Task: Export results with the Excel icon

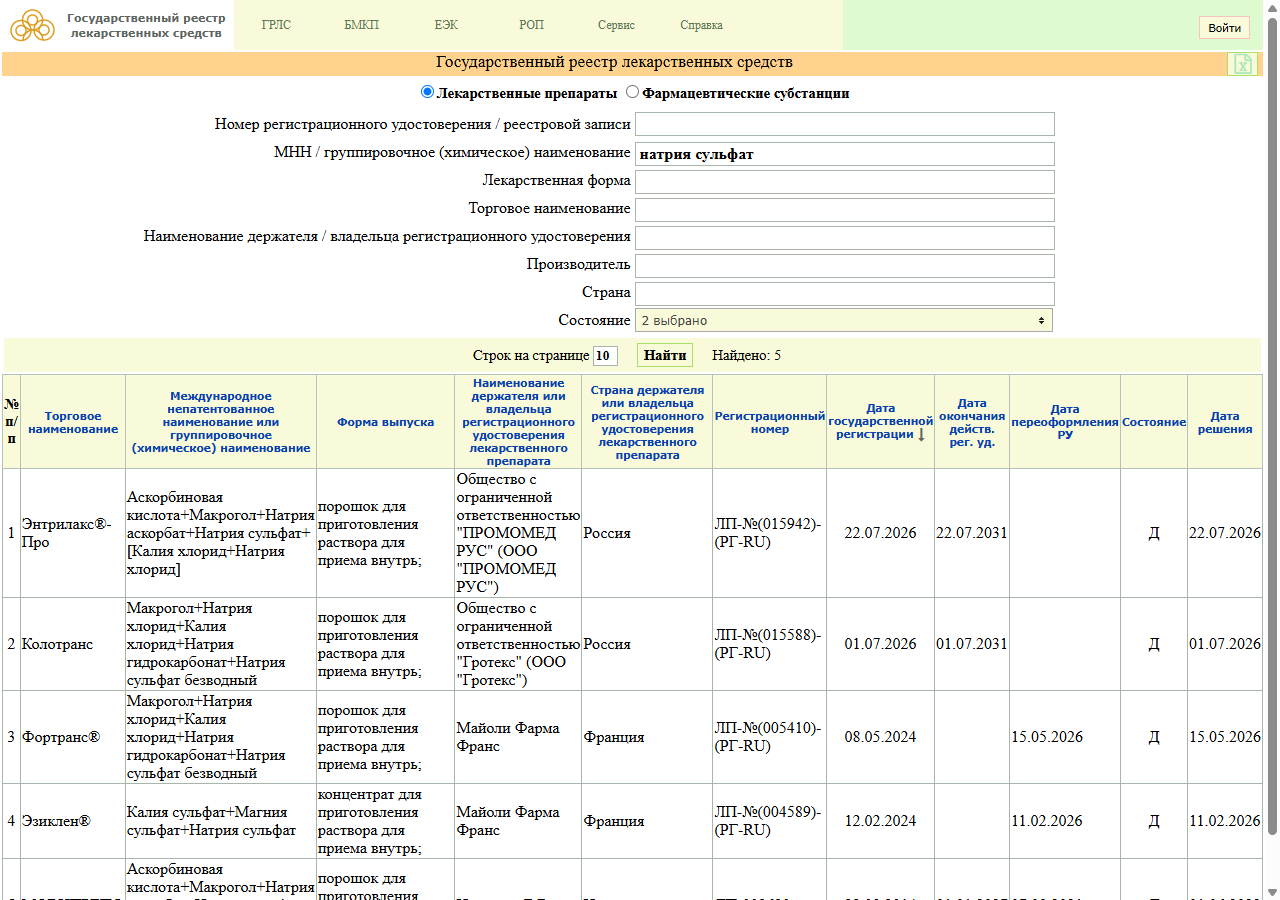Action: (x=1242, y=64)
